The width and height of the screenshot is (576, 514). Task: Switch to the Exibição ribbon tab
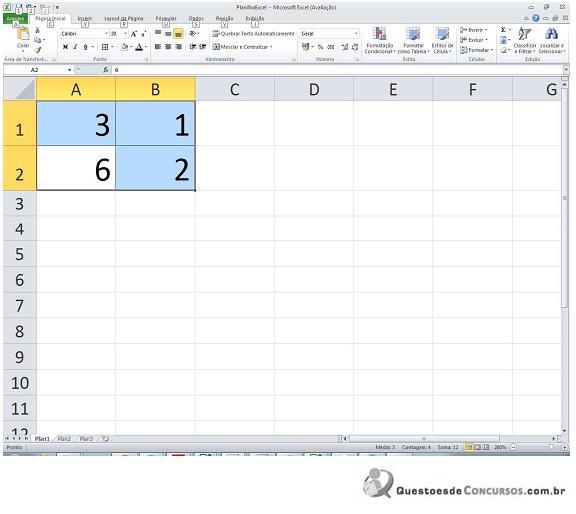point(255,18)
